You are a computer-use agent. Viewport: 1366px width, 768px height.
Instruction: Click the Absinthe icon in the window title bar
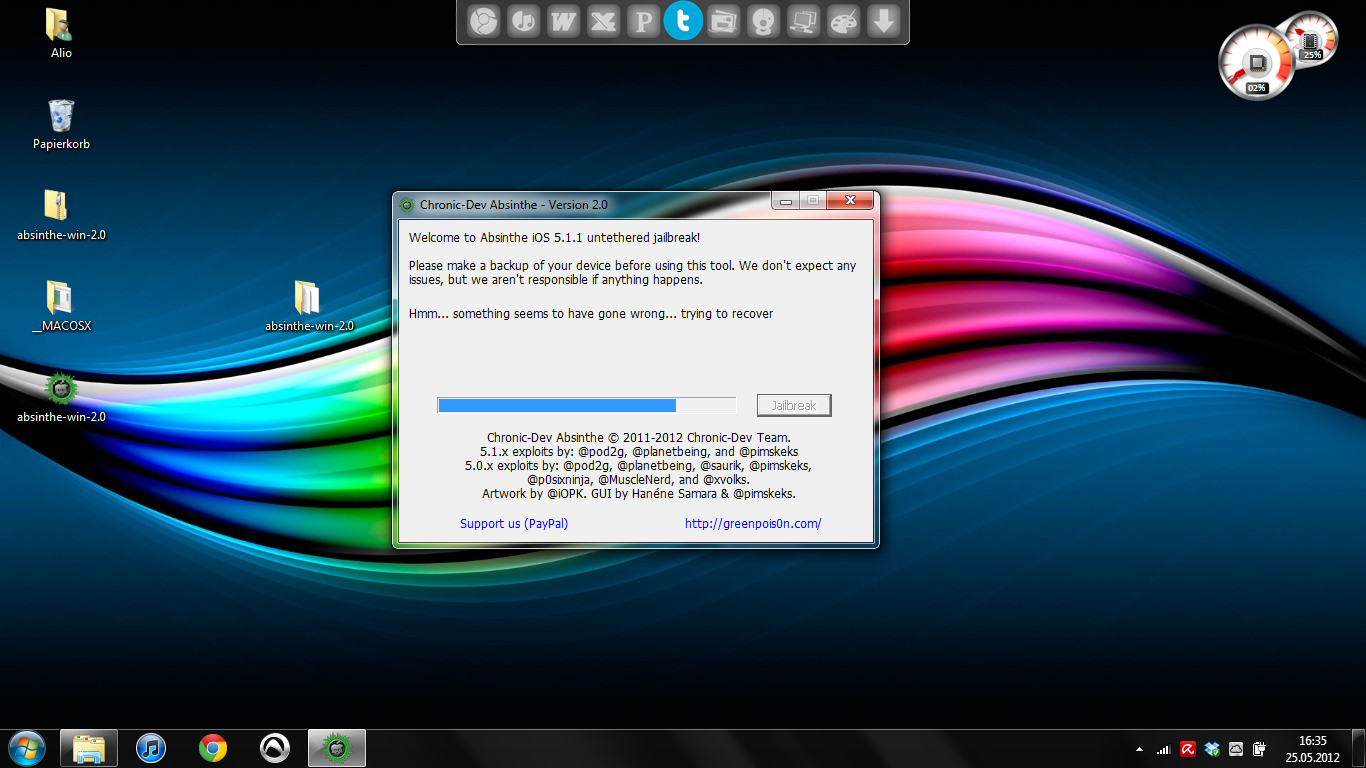tap(407, 205)
